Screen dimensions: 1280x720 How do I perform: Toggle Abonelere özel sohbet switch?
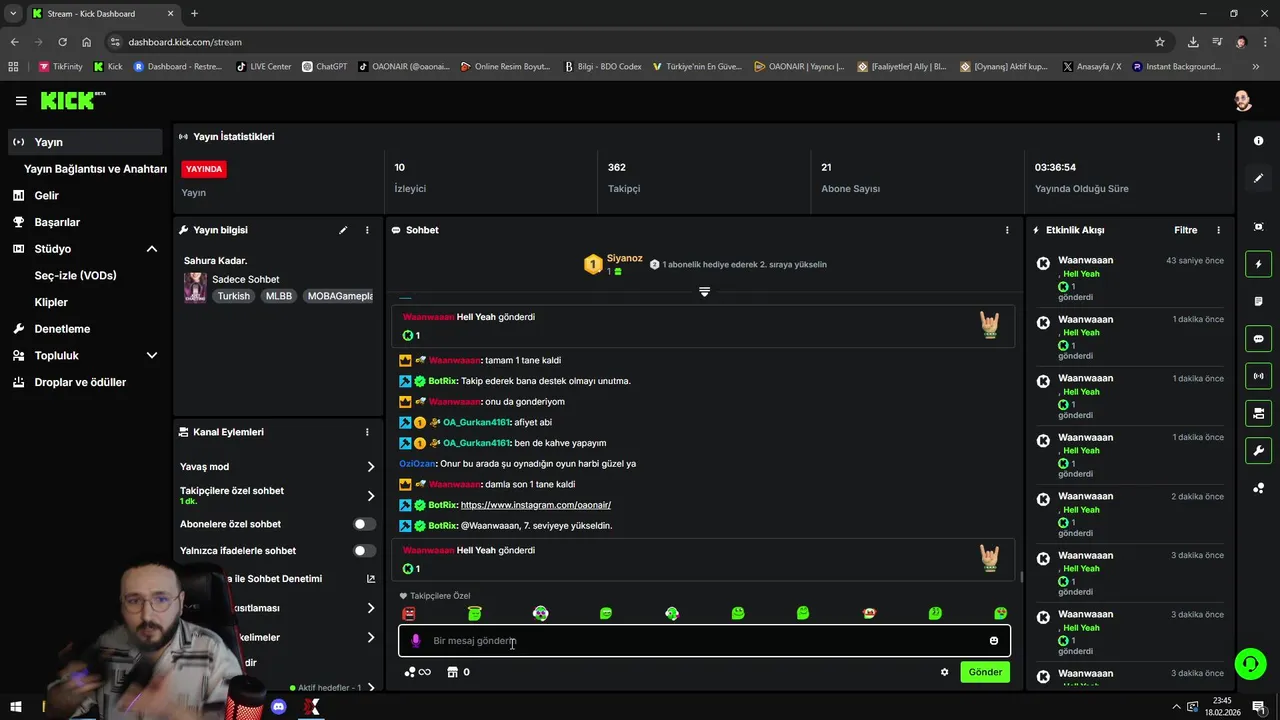coord(364,524)
